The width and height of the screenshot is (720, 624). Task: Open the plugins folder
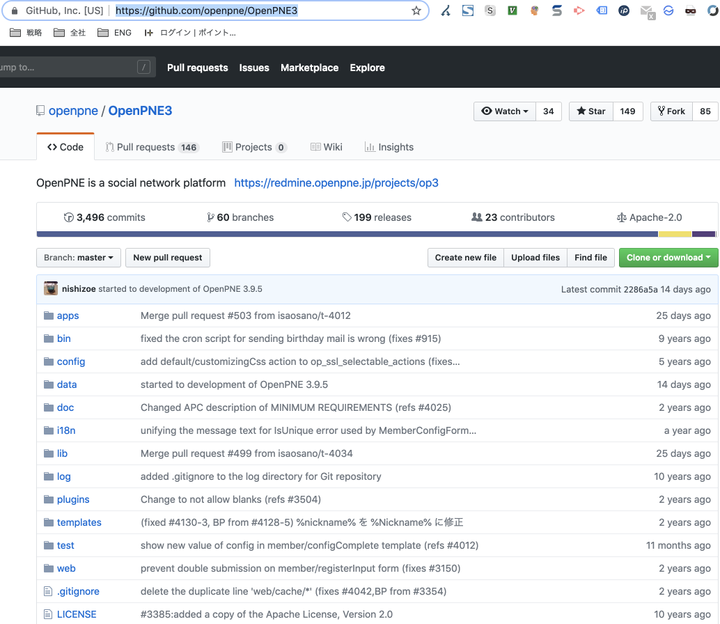[x=73, y=499]
